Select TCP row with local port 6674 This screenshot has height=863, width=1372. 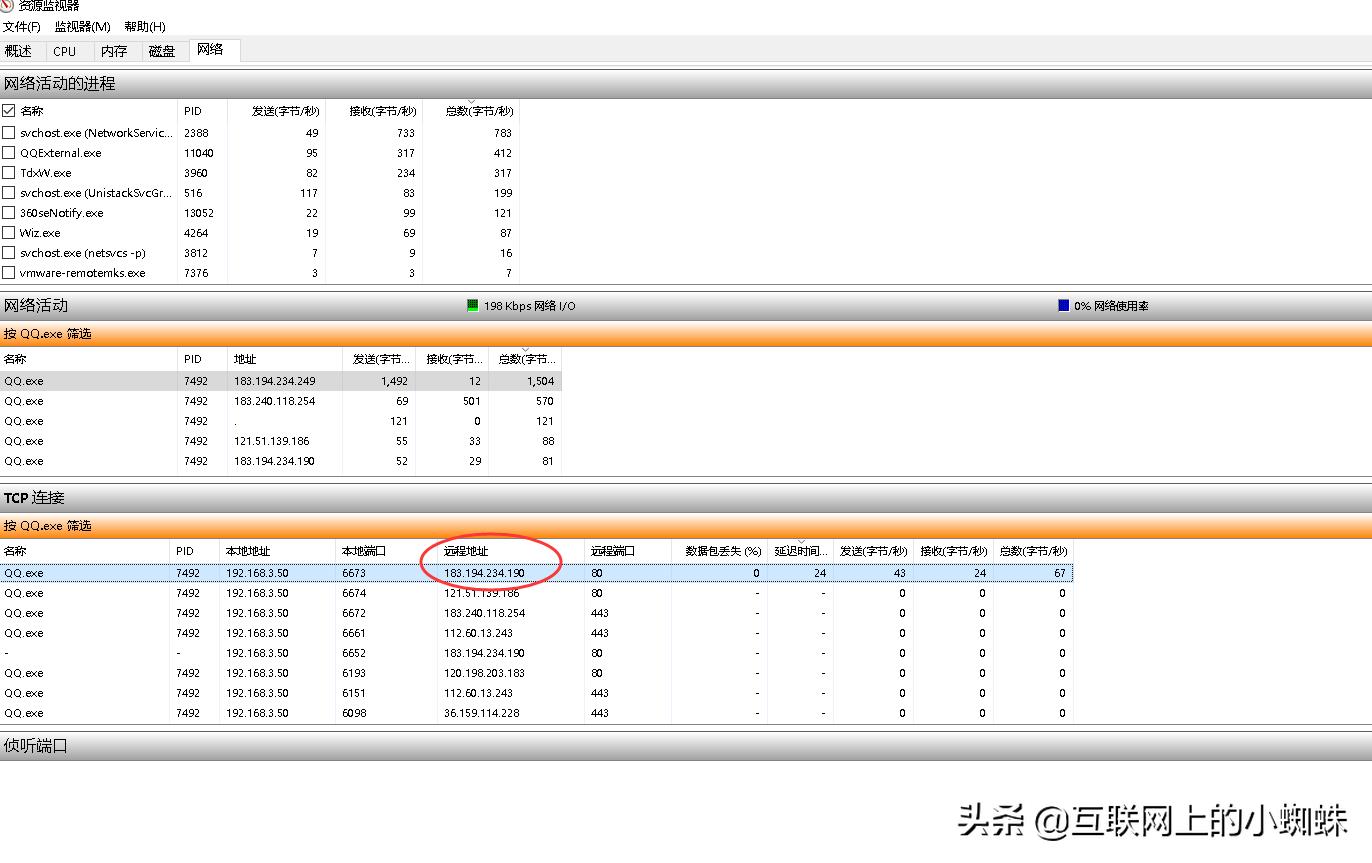point(537,593)
